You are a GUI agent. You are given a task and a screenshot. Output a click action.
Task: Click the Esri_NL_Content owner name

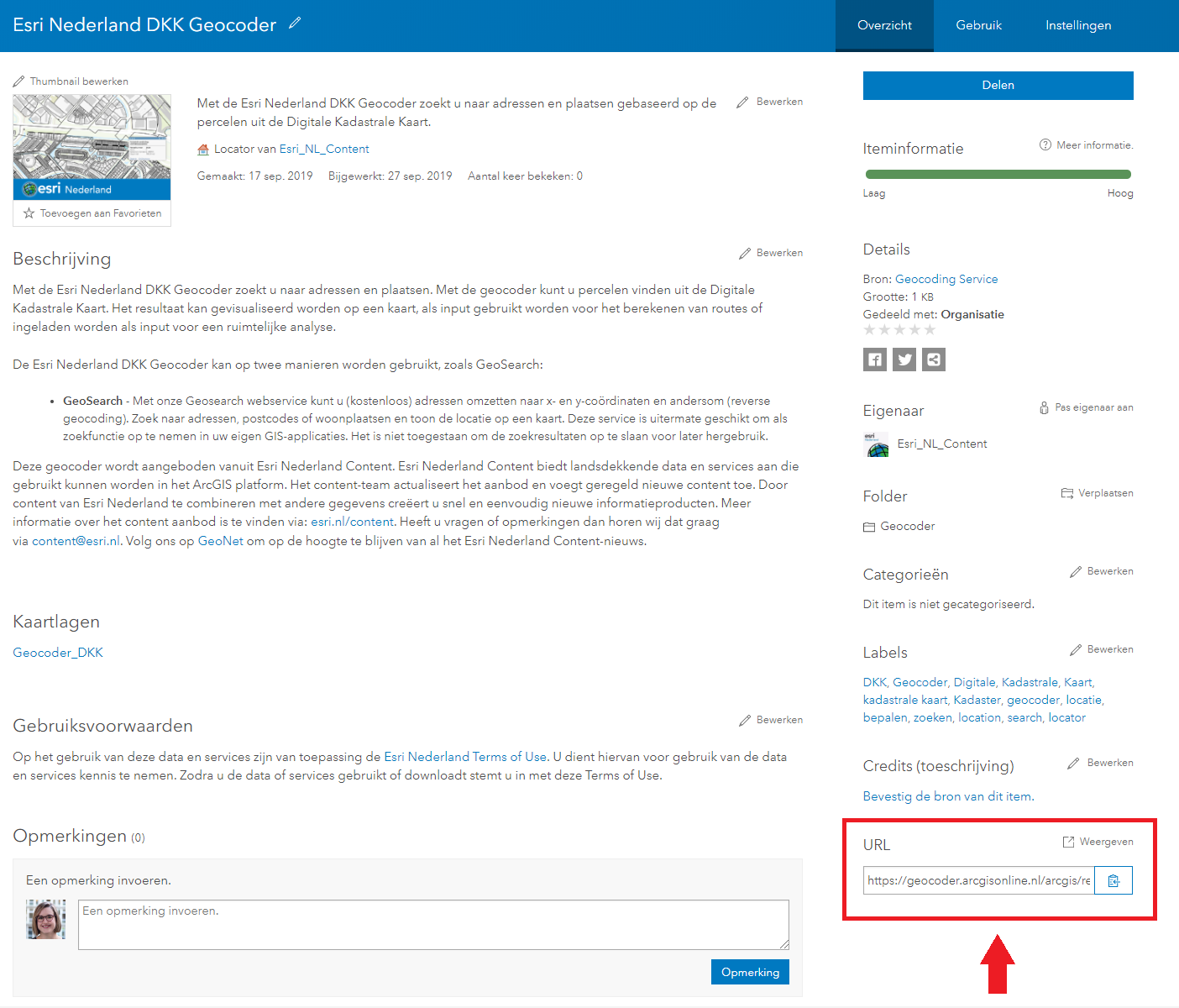(942, 444)
